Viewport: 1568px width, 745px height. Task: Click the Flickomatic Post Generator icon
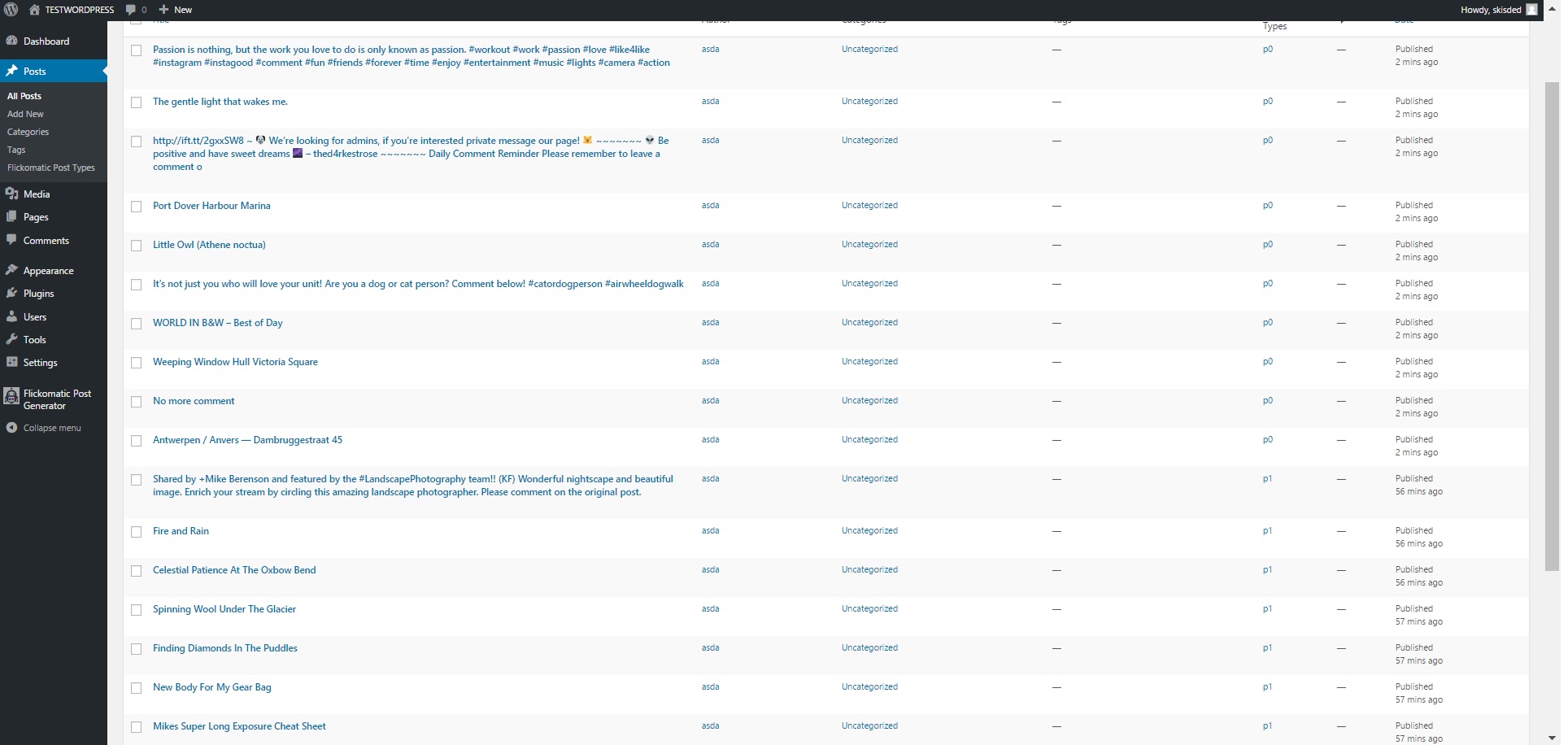click(x=11, y=396)
